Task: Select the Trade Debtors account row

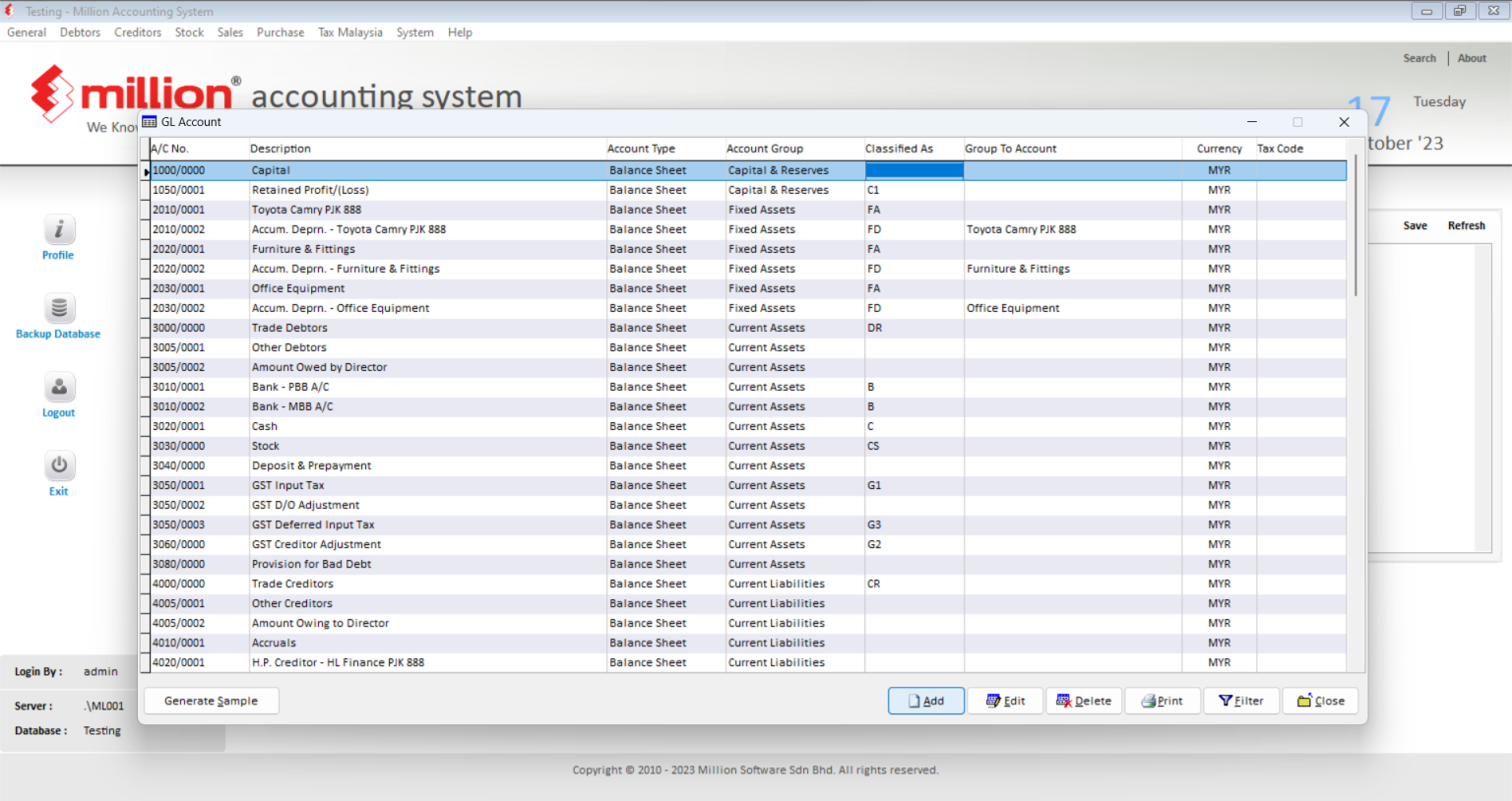Action: click(289, 328)
